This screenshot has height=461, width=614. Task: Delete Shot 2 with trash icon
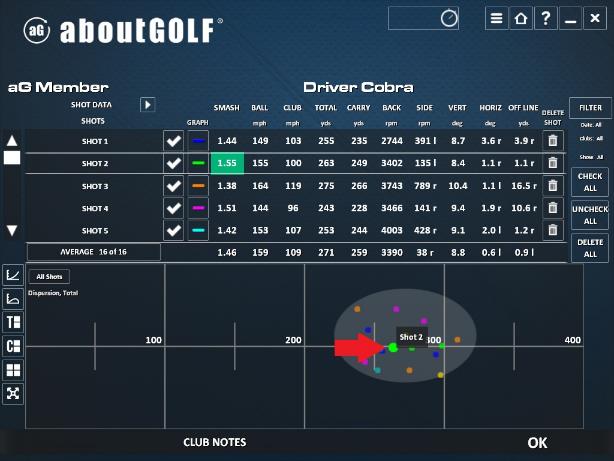pos(553,163)
